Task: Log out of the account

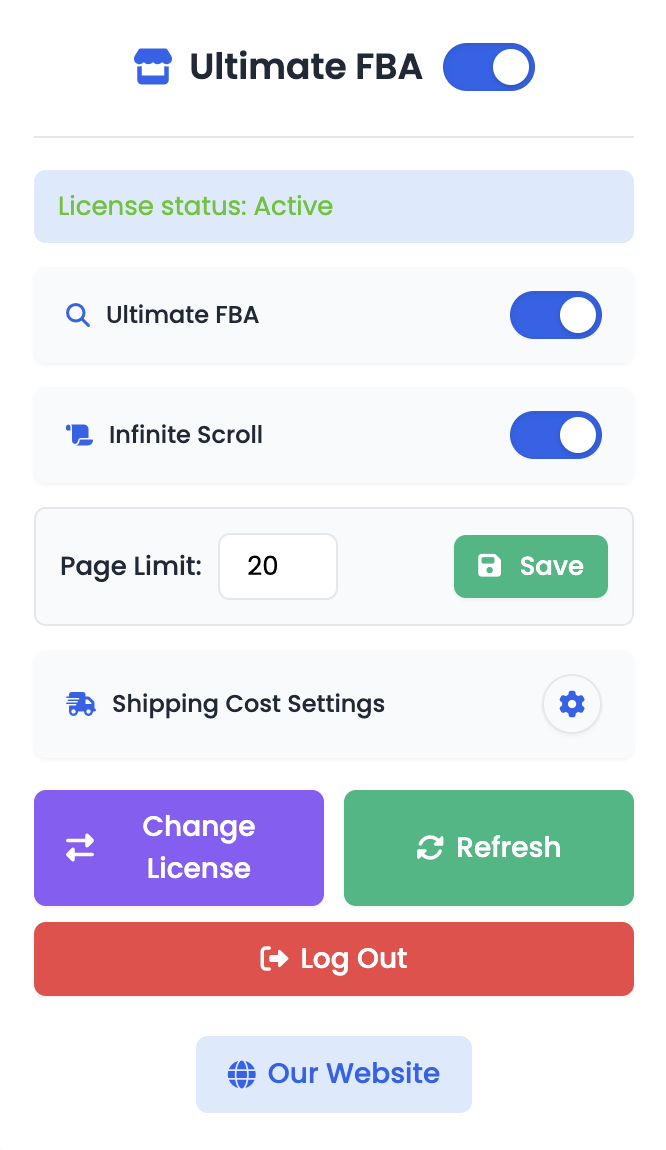Action: [334, 959]
